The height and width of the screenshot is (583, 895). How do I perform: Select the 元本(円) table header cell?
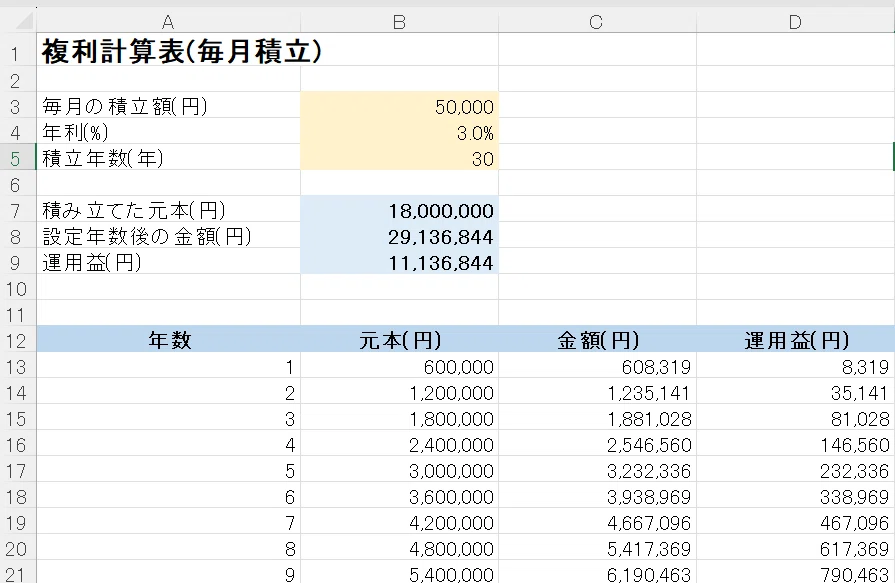[x=399, y=339]
